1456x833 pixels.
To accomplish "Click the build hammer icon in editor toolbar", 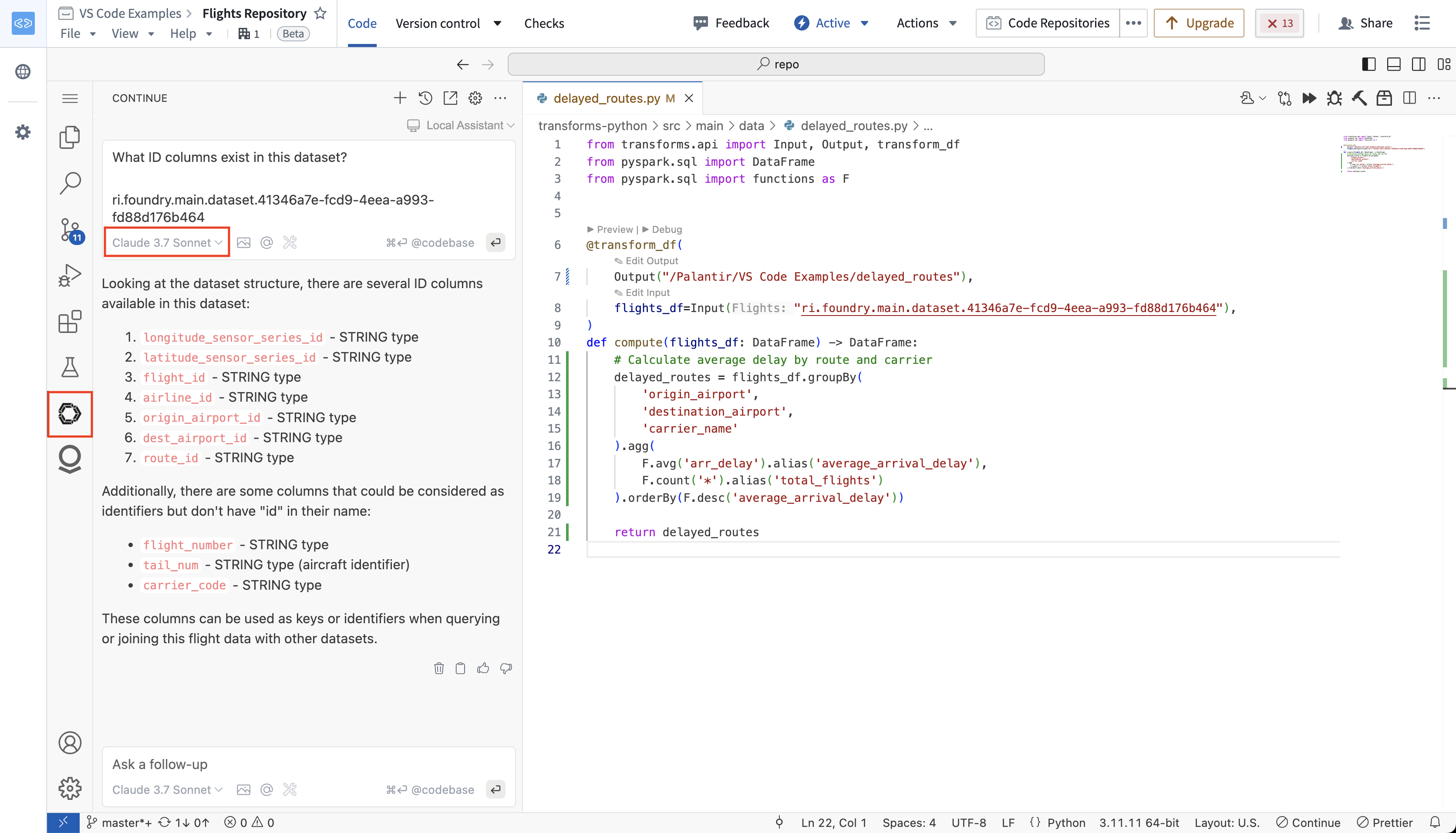I will click(1359, 98).
